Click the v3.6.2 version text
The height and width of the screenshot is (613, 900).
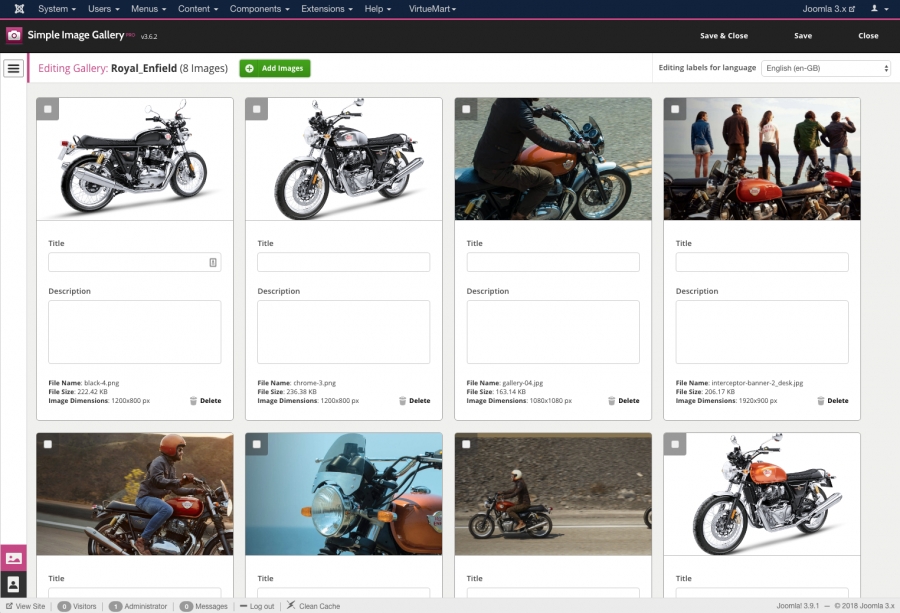149,36
